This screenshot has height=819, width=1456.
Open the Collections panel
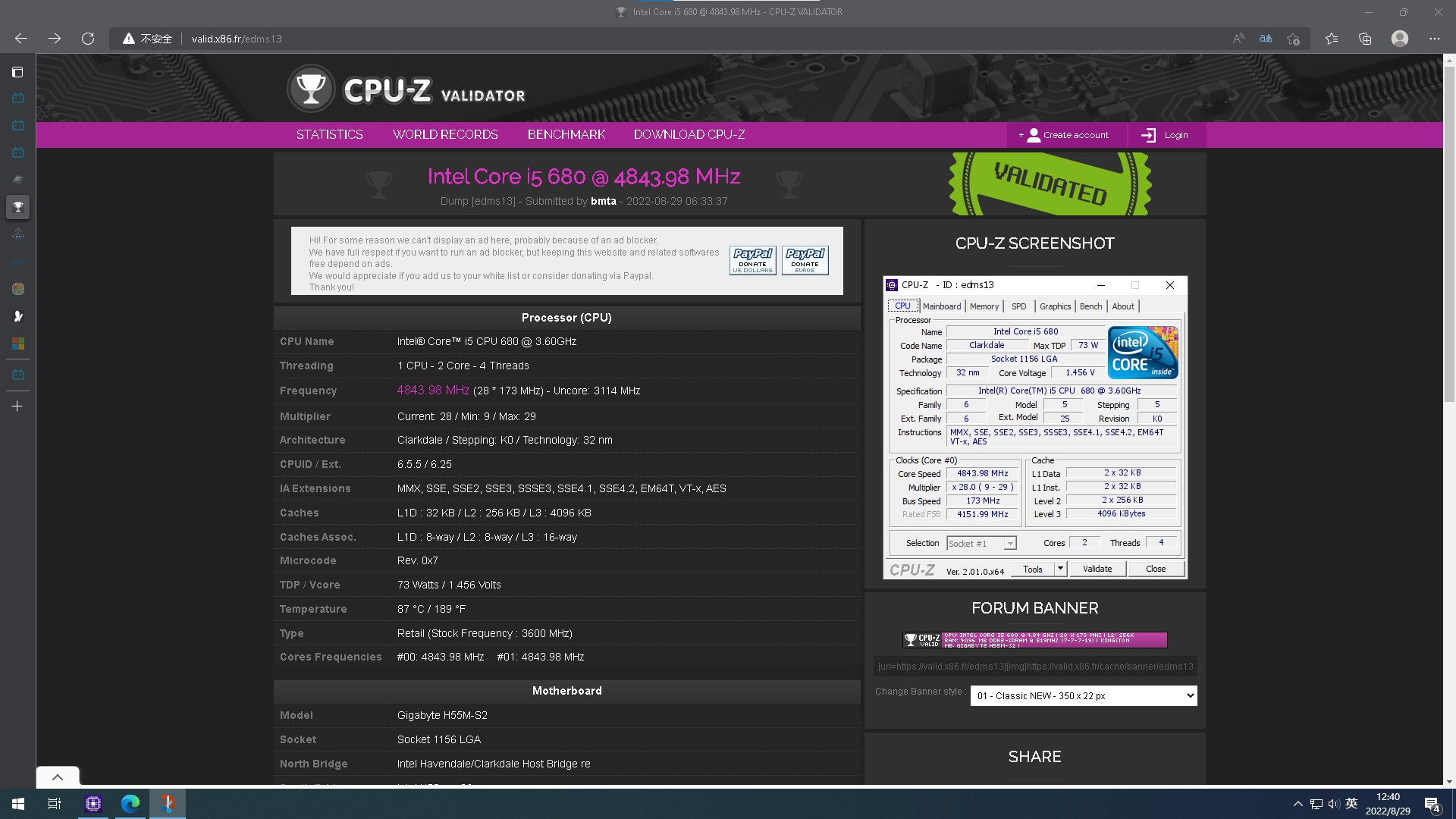point(1365,39)
